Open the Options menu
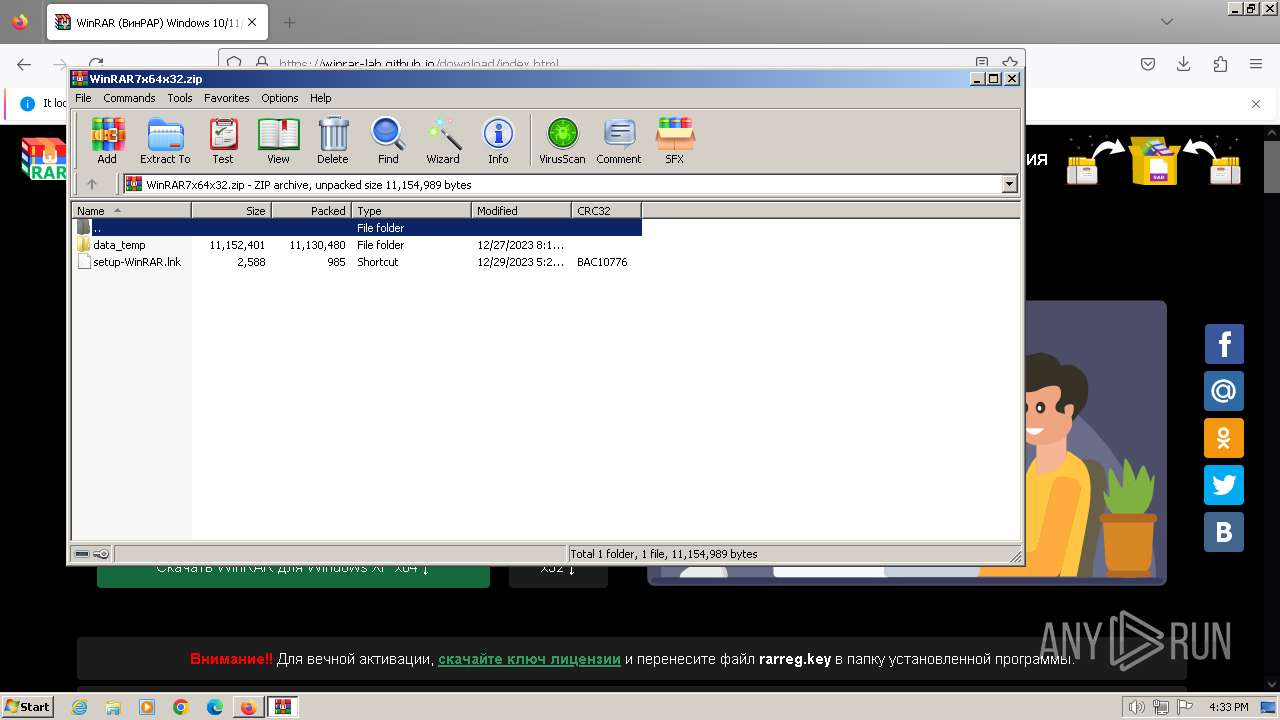 tap(280, 98)
